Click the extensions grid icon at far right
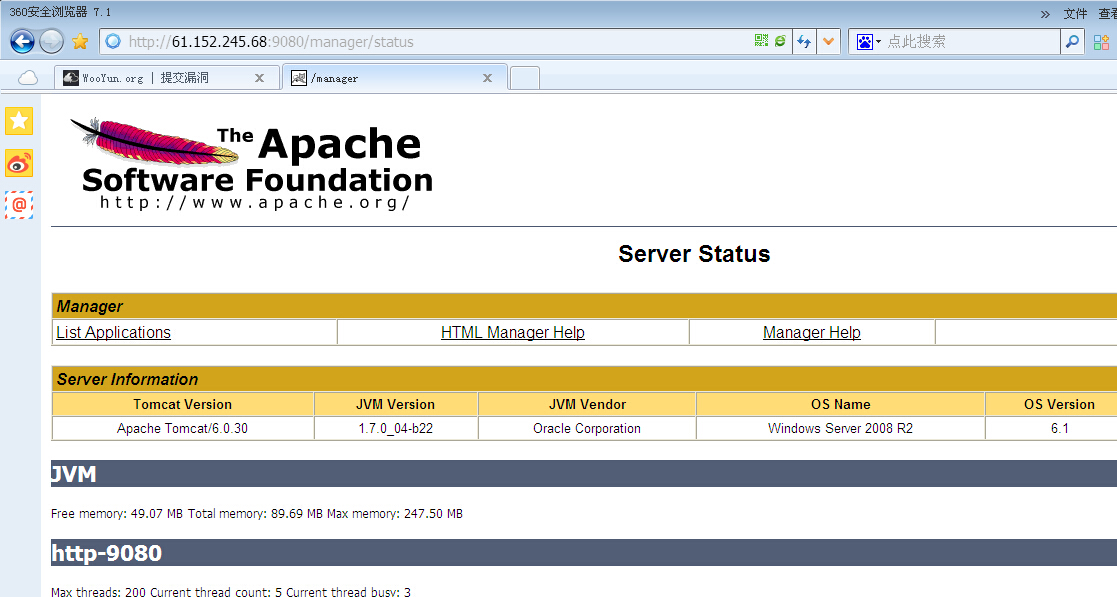 (1101, 42)
